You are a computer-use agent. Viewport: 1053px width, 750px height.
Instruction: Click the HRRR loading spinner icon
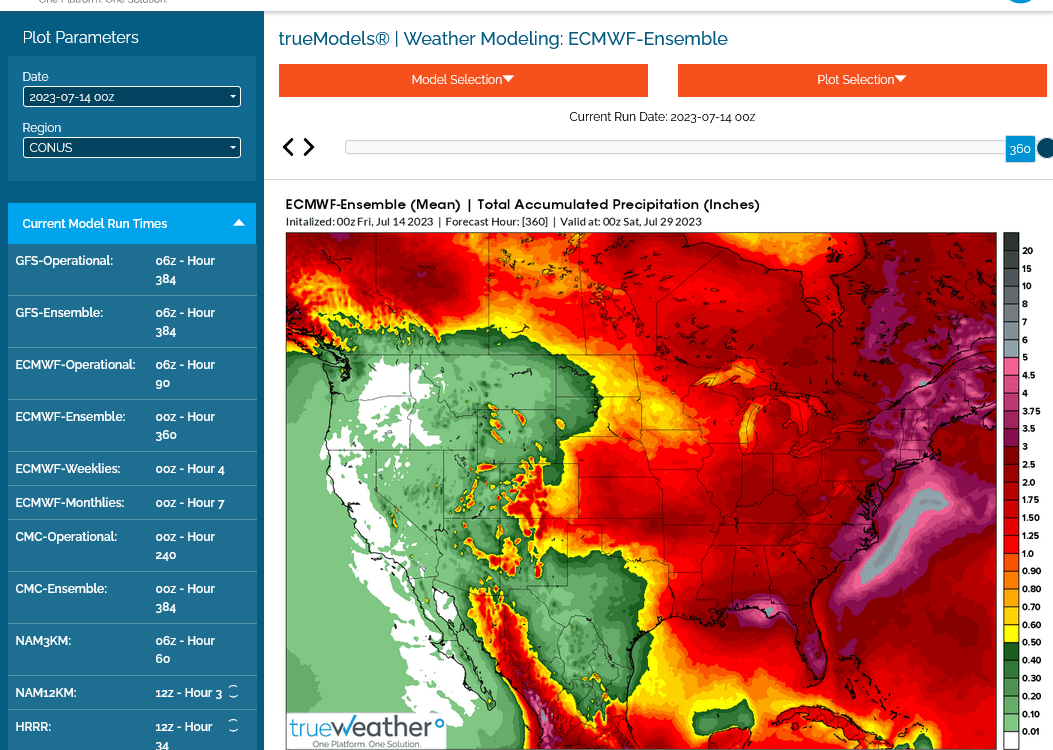pyautogui.click(x=233, y=725)
